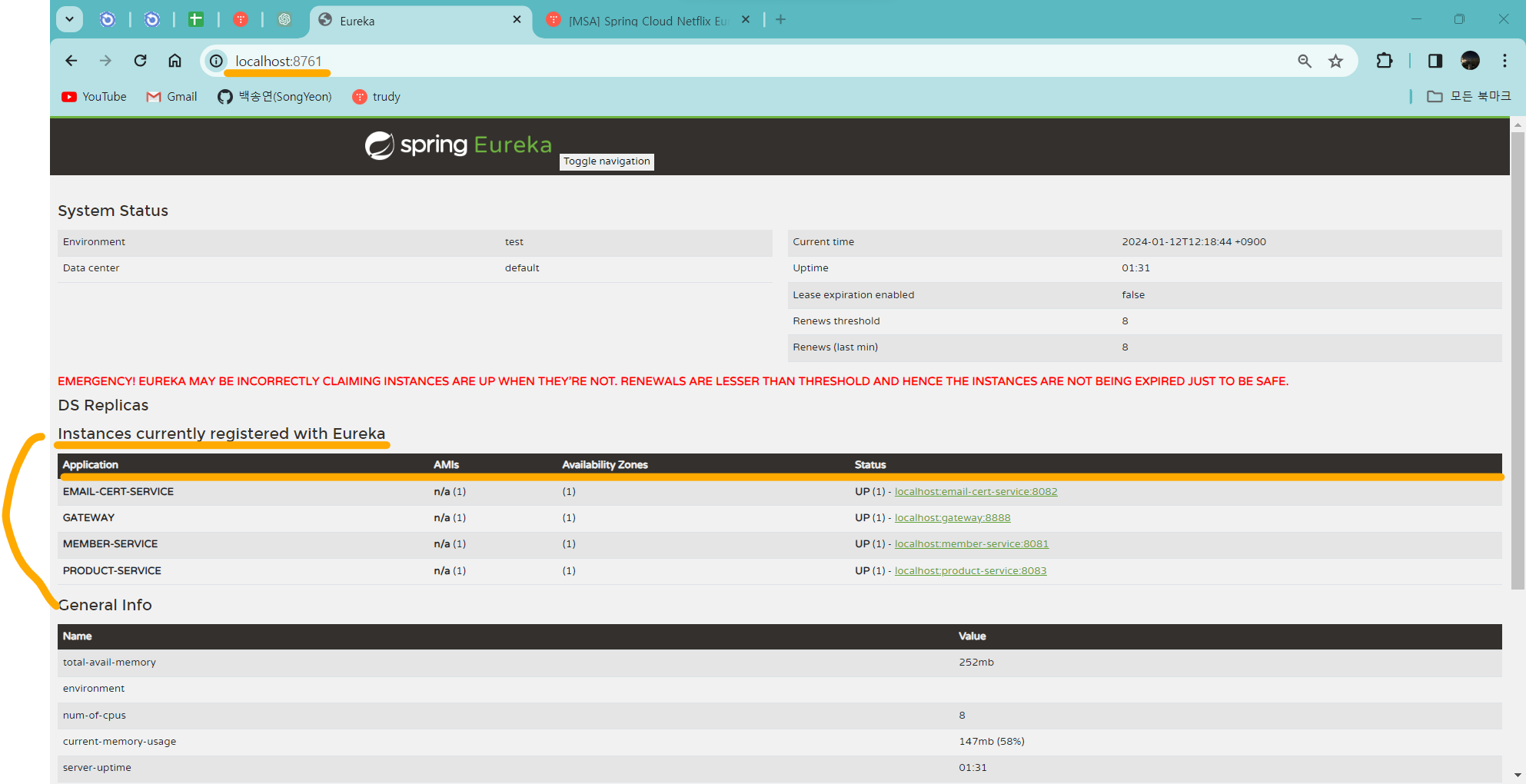Select the PRODUCT-SERVICE application name
This screenshot has height=784, width=1526.
point(112,571)
